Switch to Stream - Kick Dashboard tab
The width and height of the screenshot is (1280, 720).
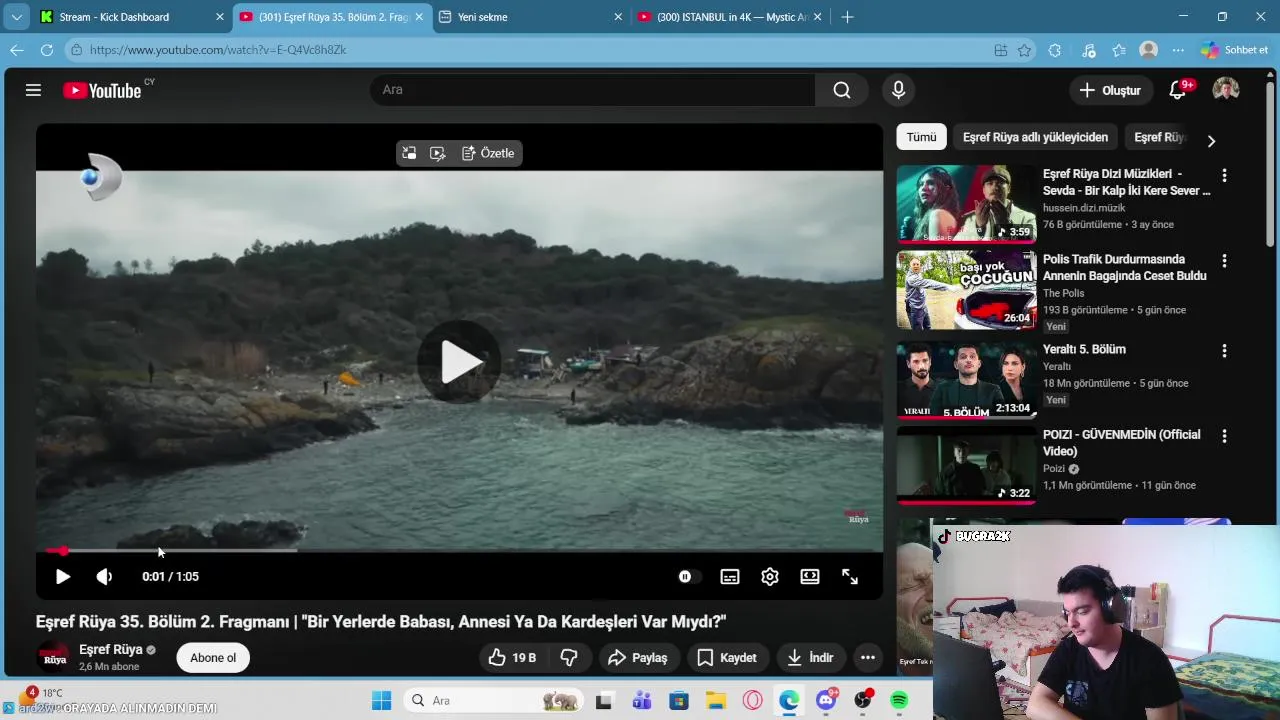coord(131,17)
